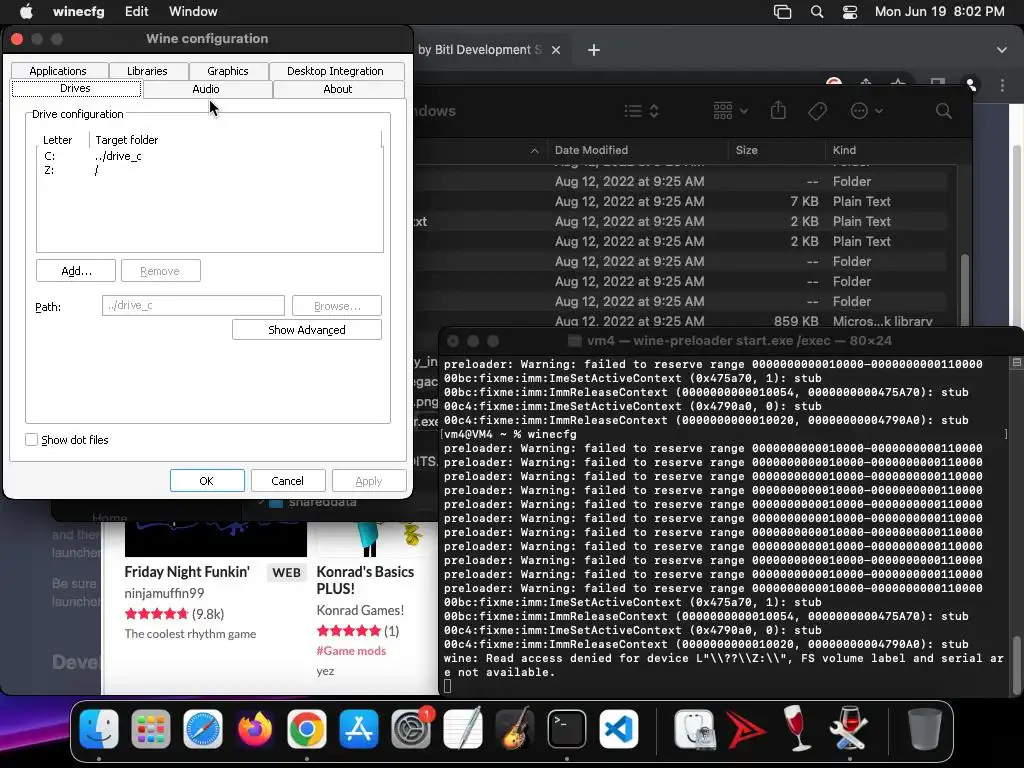Click the date and time in menu bar
The image size is (1024, 768).
click(940, 11)
